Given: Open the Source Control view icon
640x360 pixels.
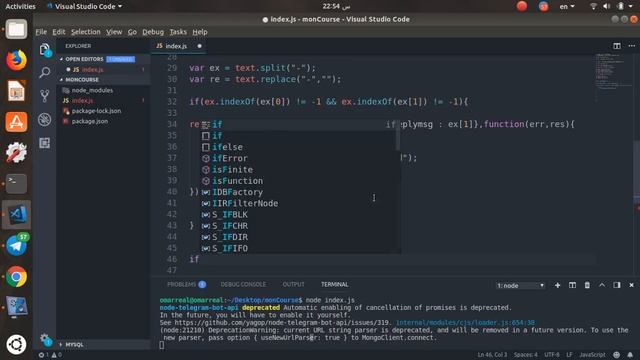Looking at the screenshot, I should pyautogui.click(x=45, y=96).
